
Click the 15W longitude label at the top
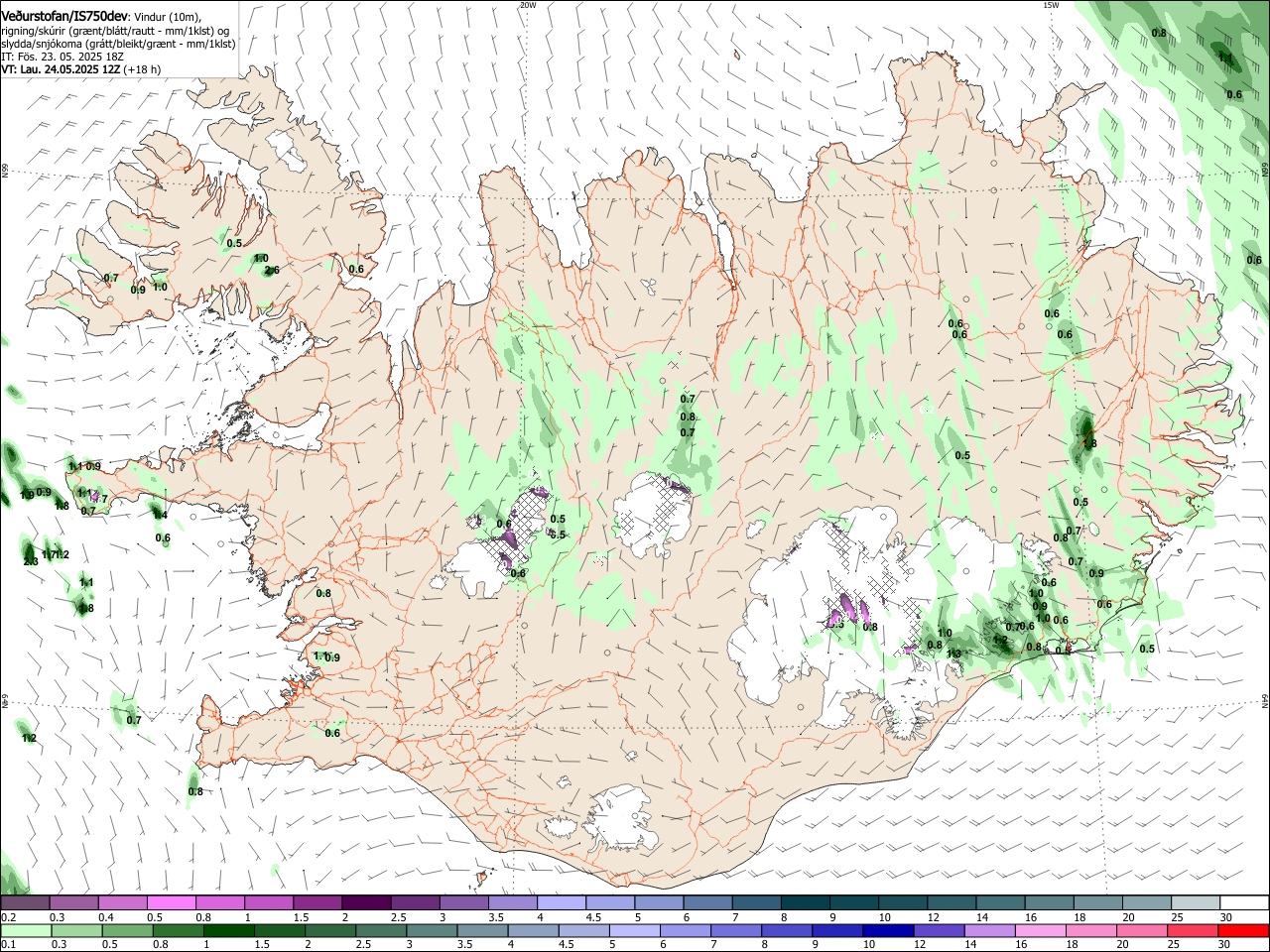pos(1051,5)
